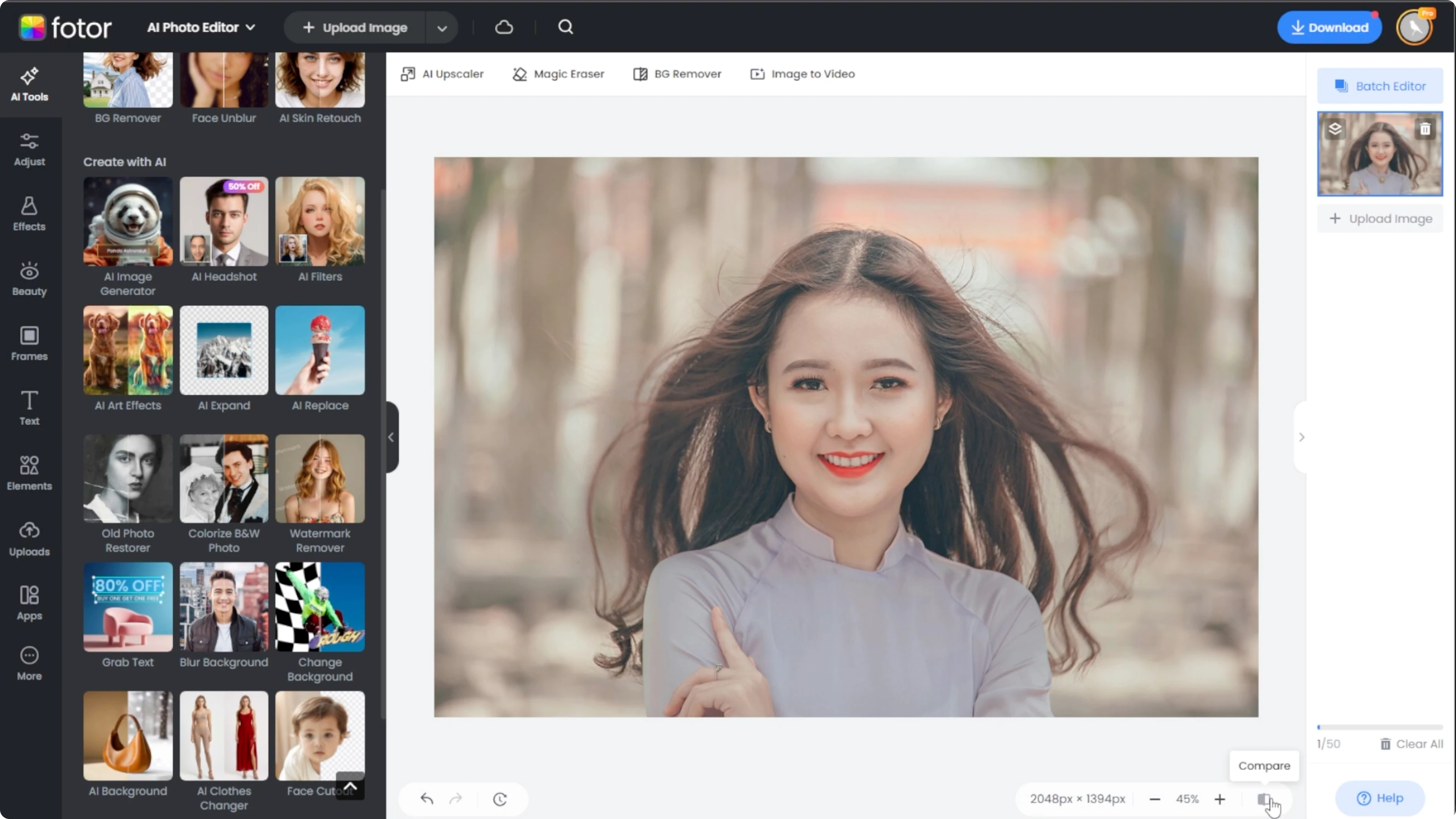Screen dimensions: 1456x819
Task: Open the Effects panel
Action: 29,214
